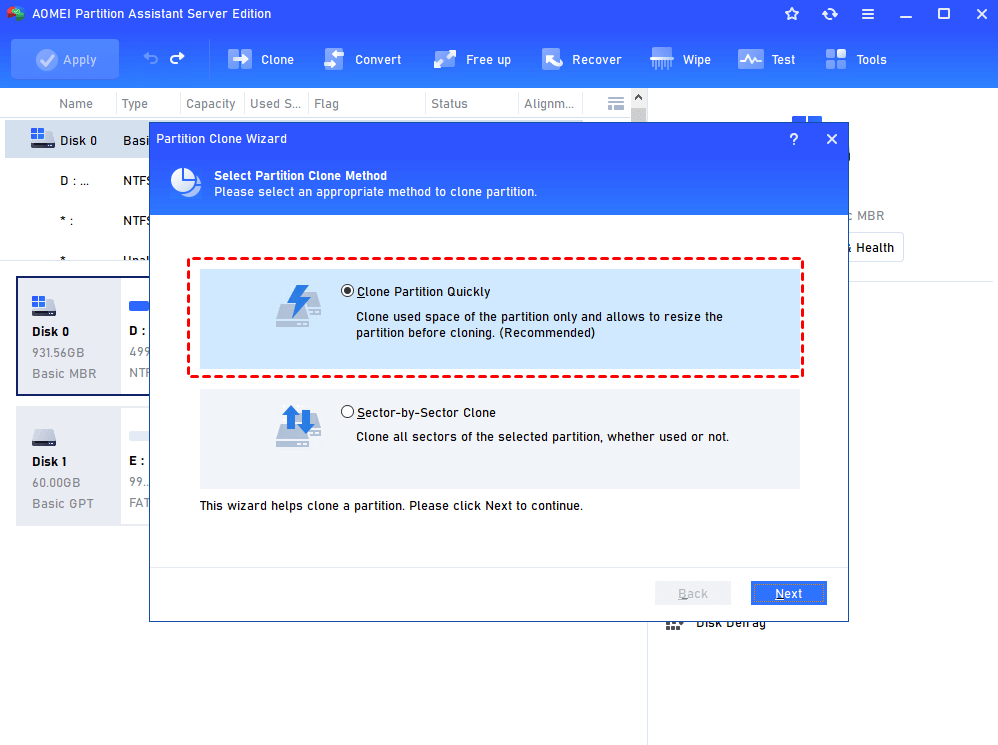The height and width of the screenshot is (745, 998).
Task: Sort by Alignment column header
Action: pyautogui.click(x=549, y=103)
